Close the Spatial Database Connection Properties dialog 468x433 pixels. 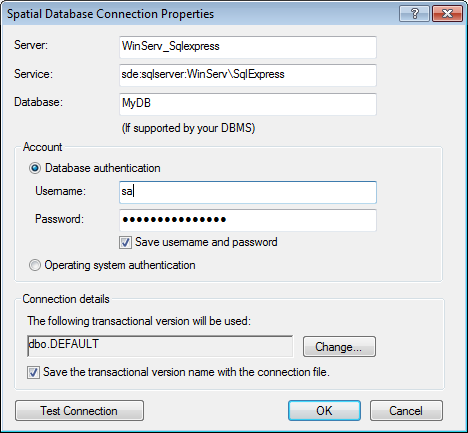[447, 14]
